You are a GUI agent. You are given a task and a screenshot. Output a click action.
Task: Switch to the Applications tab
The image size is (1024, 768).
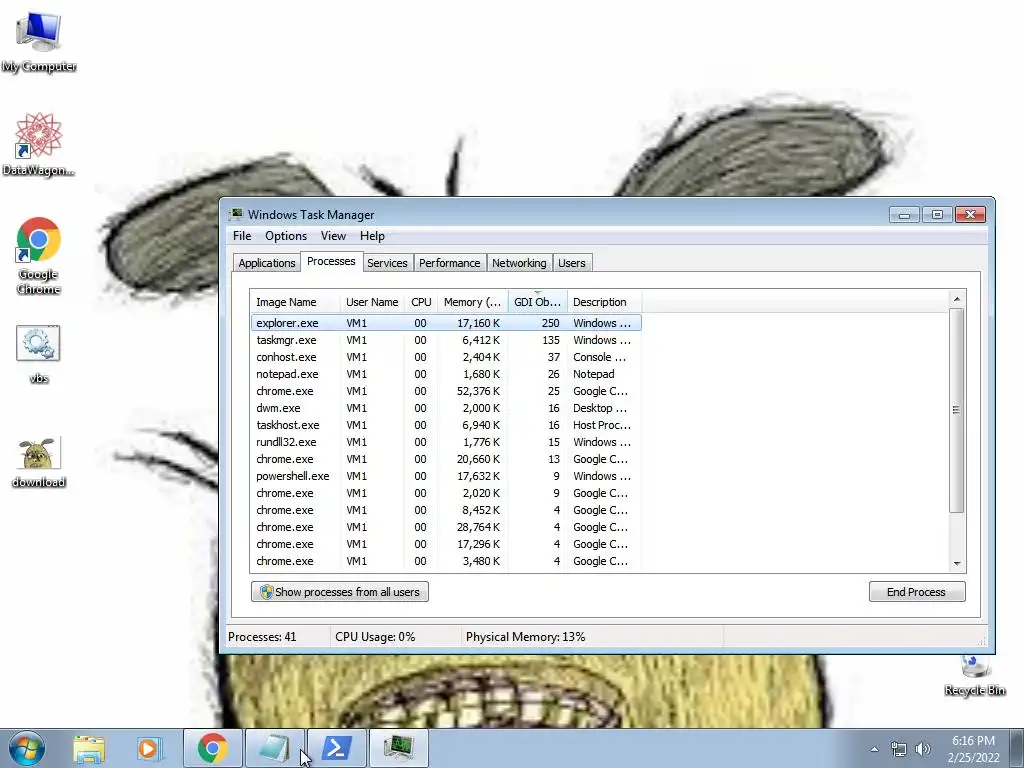[x=266, y=263]
